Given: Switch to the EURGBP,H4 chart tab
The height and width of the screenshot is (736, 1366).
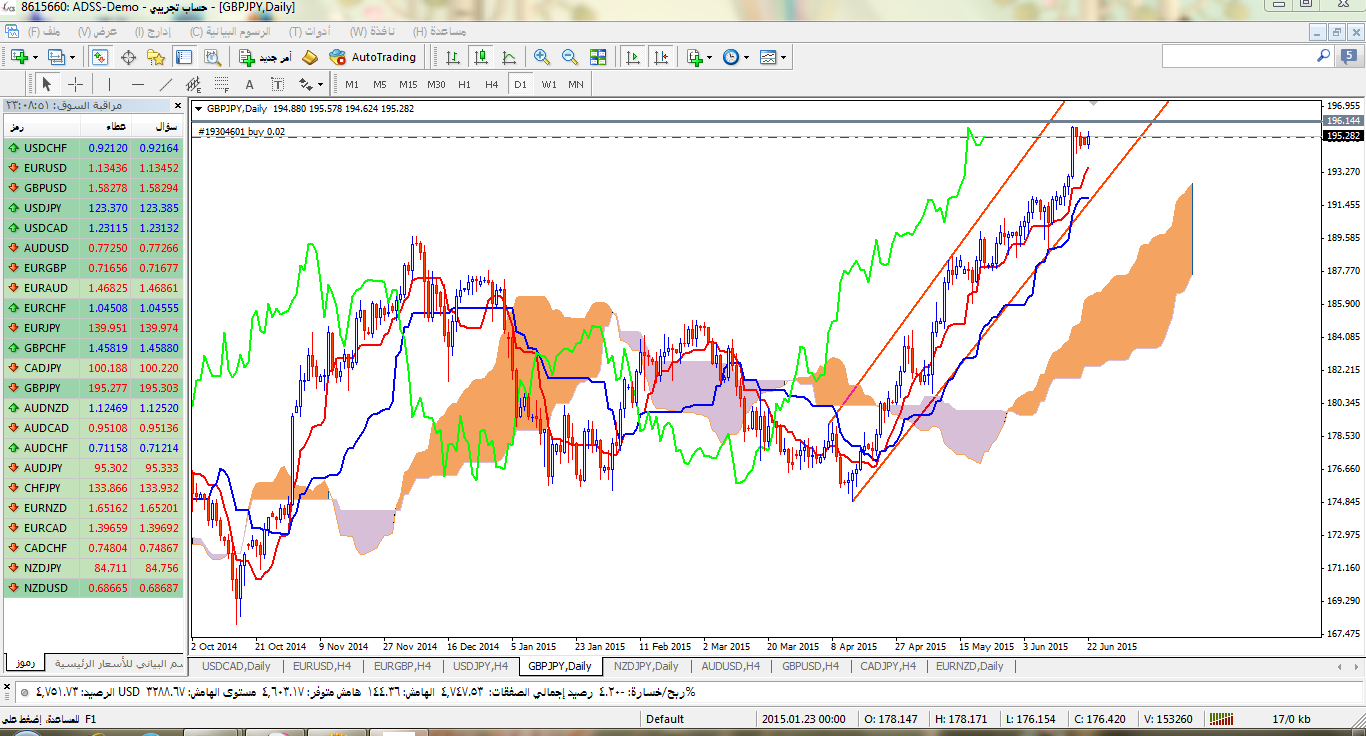Looking at the screenshot, I should pyautogui.click(x=402, y=666).
